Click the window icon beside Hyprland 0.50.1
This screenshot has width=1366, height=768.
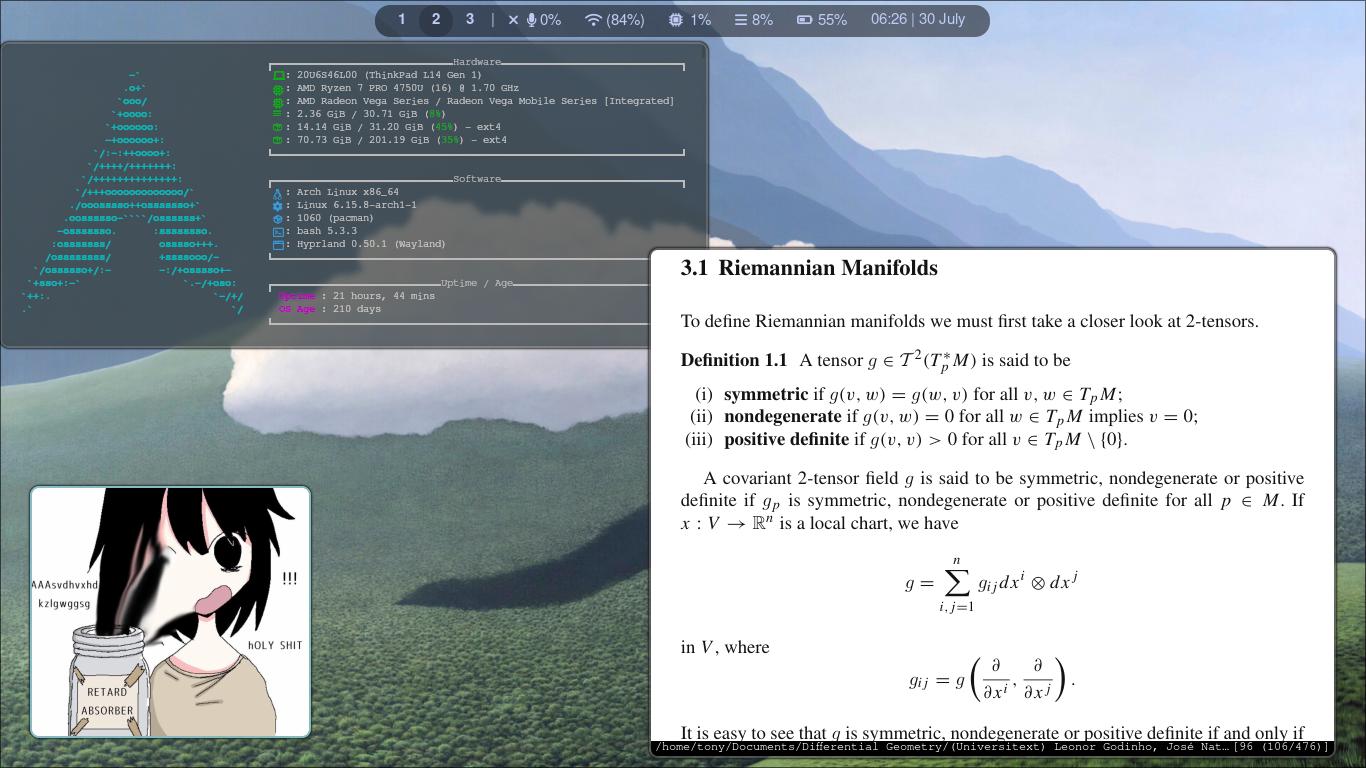tap(278, 244)
